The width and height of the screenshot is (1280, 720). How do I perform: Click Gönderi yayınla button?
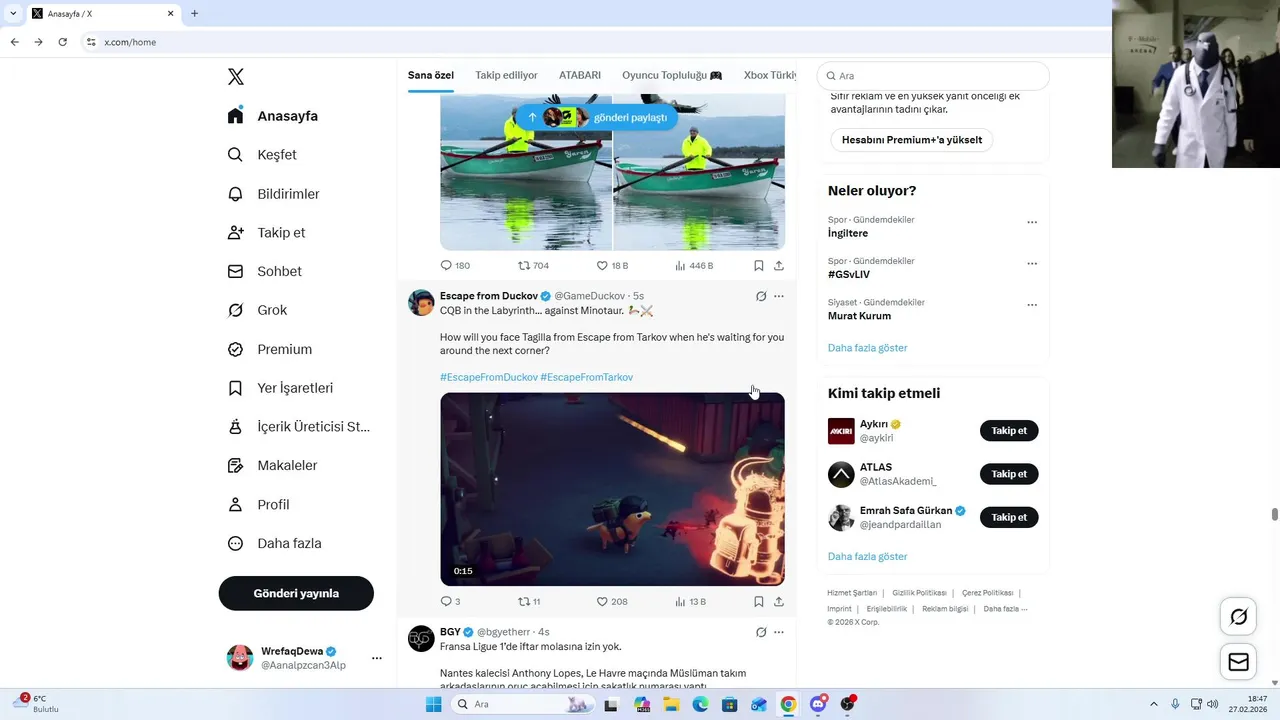296,593
